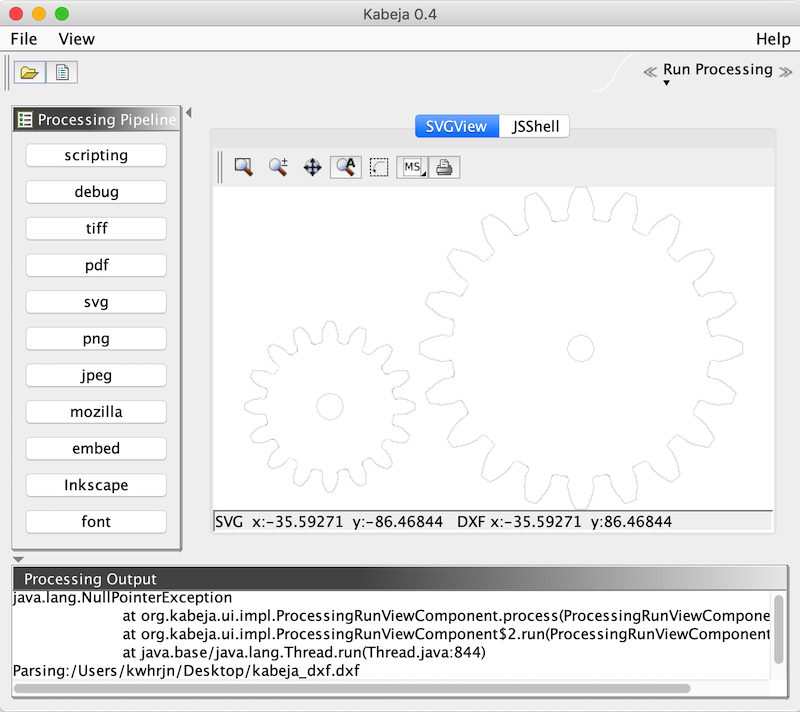Open the View menu
Viewport: 800px width, 712px height.
(77, 39)
